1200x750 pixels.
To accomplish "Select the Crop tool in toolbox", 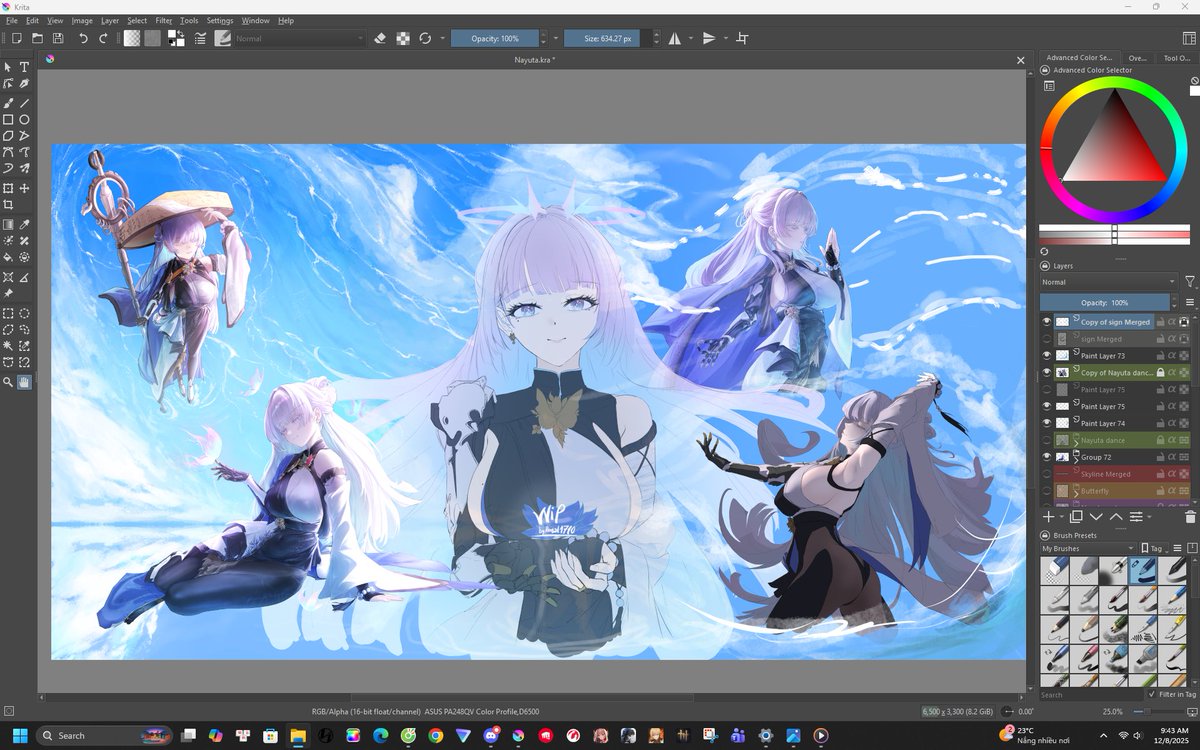I will [x=8, y=205].
